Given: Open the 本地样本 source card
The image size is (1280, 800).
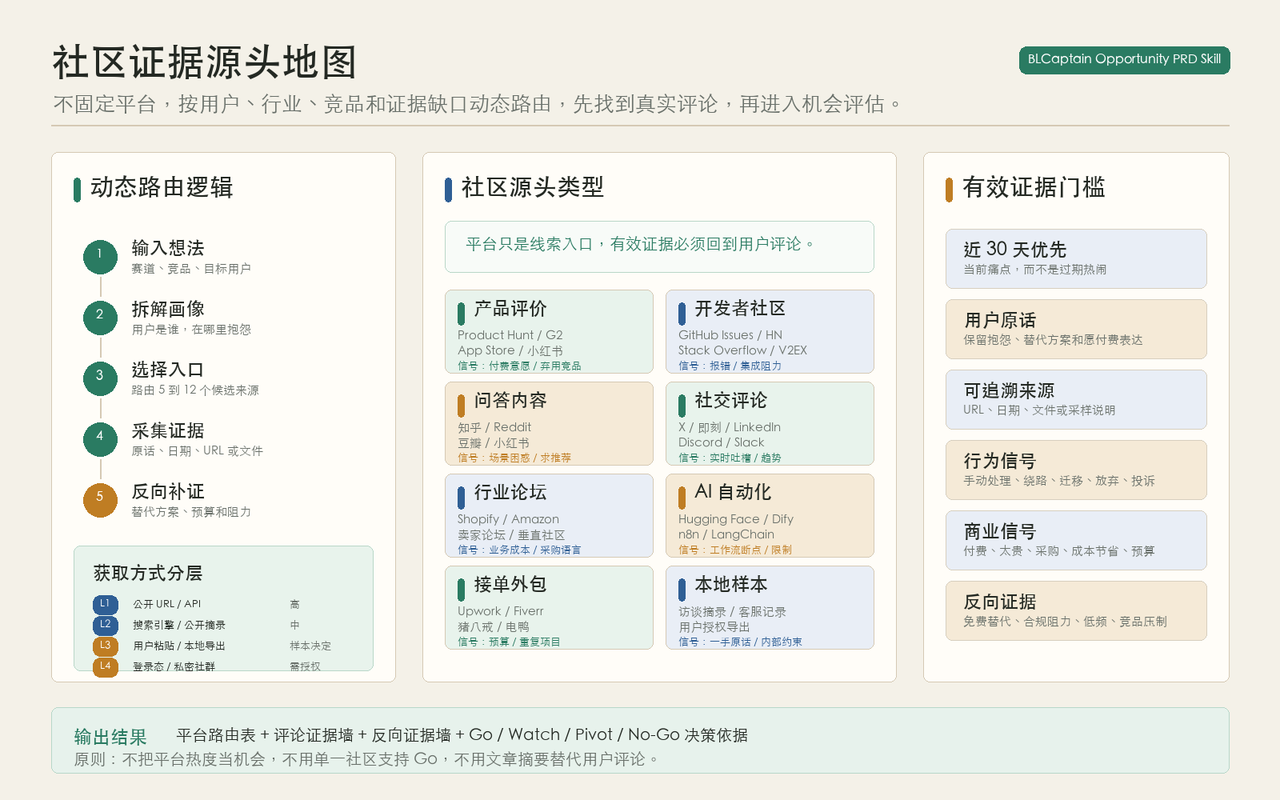Looking at the screenshot, I should (770, 608).
